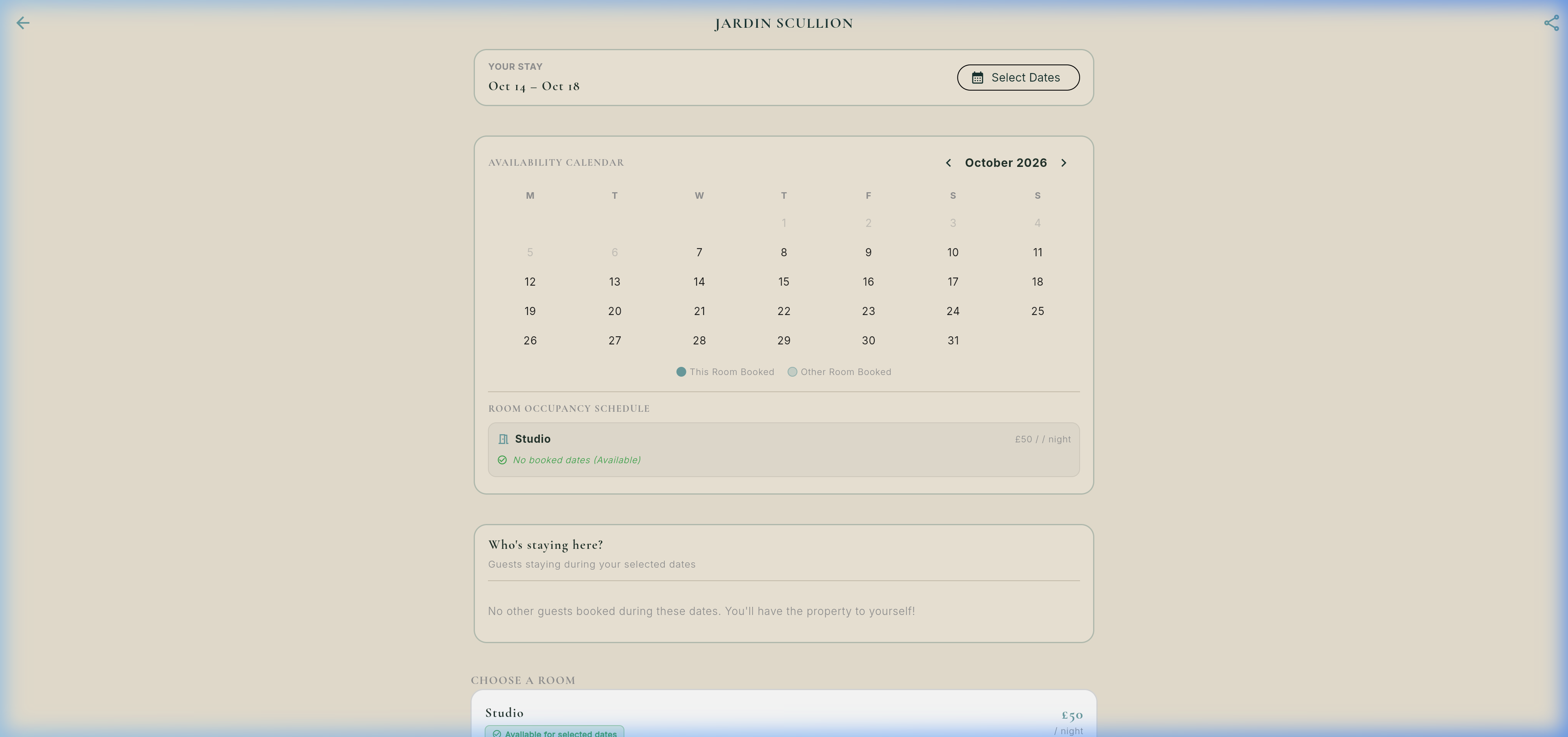Select October 26 on the calendar
This screenshot has width=1568, height=737.
point(530,340)
